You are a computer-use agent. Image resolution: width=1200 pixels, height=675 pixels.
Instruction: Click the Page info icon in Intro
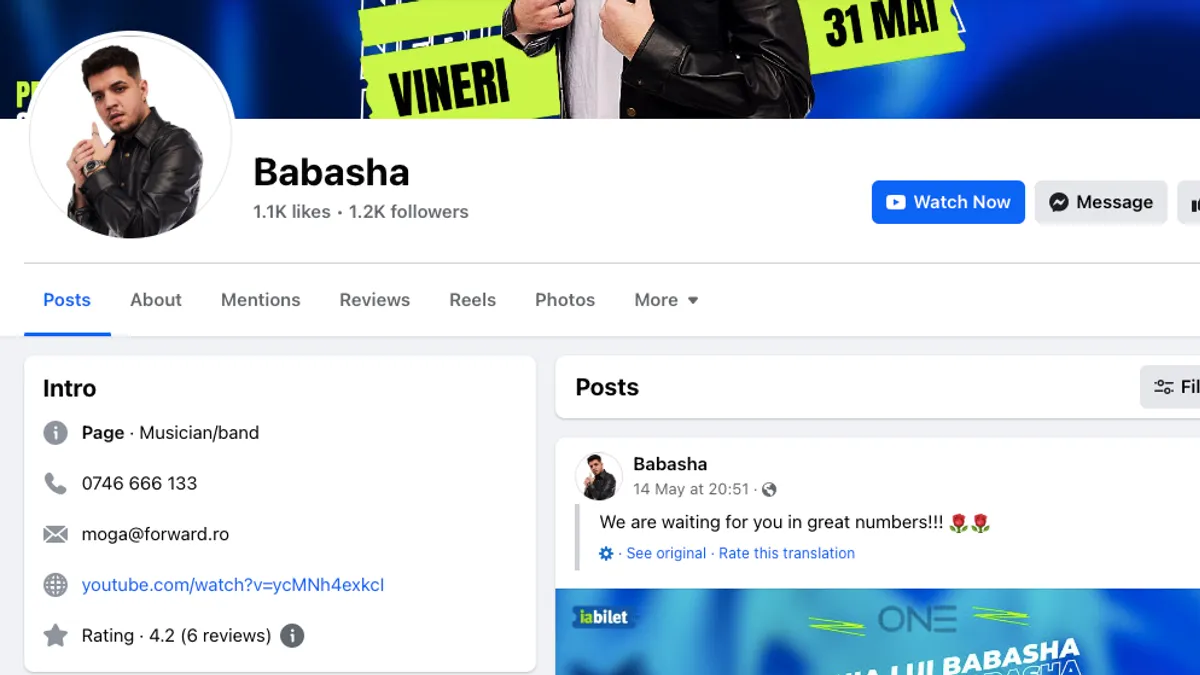pos(55,433)
